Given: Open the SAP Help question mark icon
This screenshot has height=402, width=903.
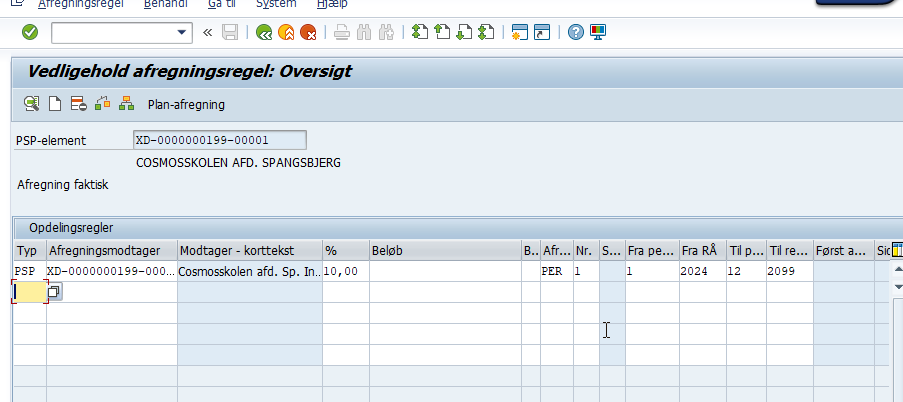Looking at the screenshot, I should pyautogui.click(x=576, y=32).
